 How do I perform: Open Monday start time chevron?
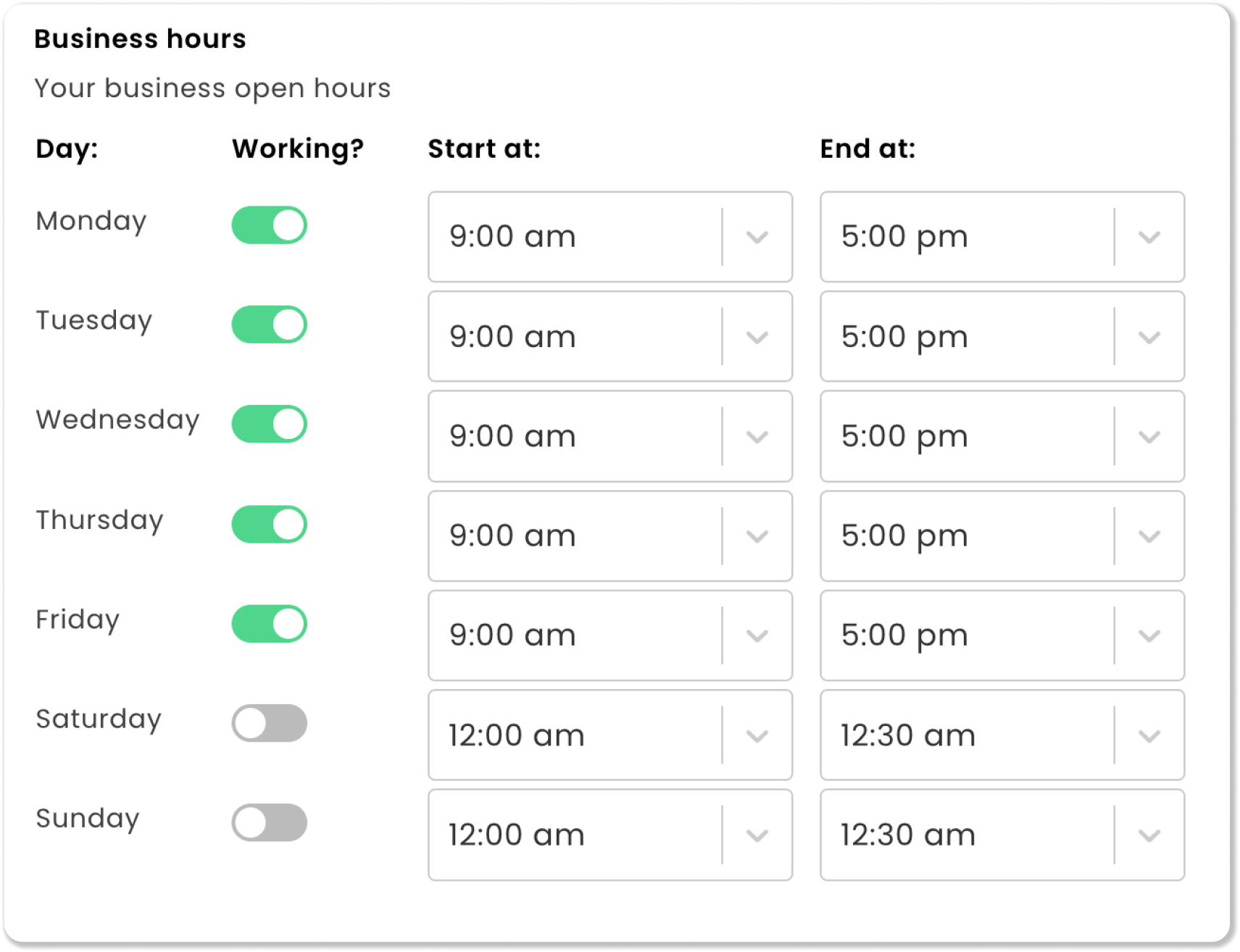tap(757, 237)
